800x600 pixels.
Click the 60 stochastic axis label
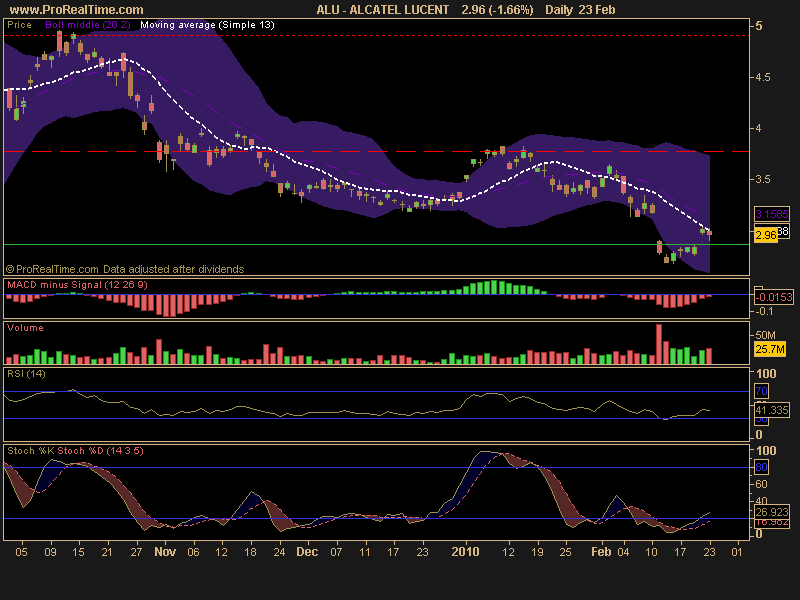pos(761,484)
